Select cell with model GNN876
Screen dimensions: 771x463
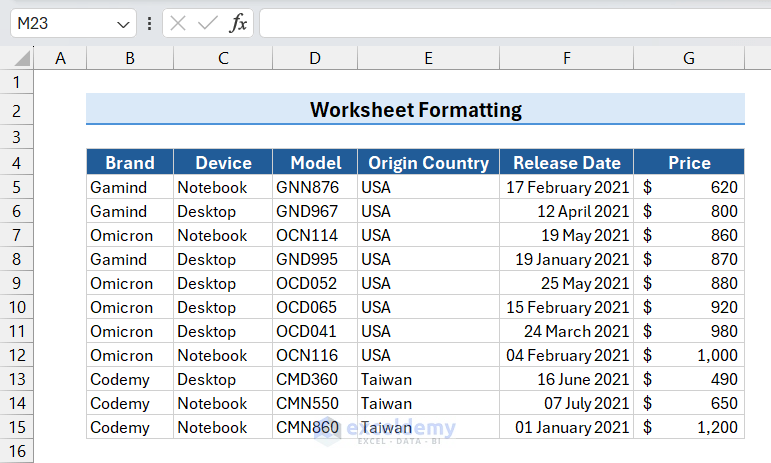(315, 187)
